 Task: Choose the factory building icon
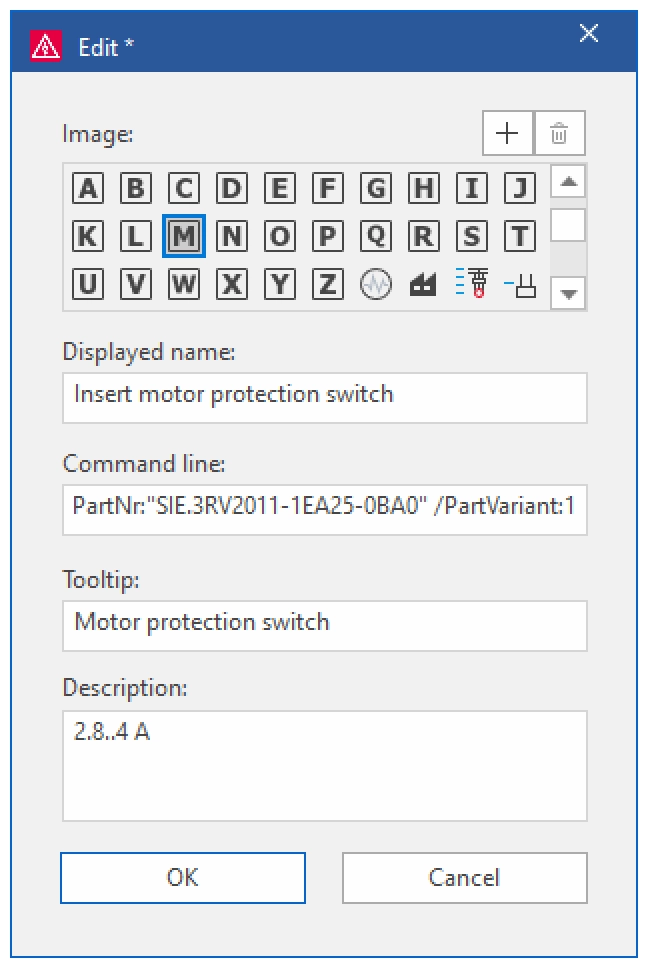pos(423,284)
